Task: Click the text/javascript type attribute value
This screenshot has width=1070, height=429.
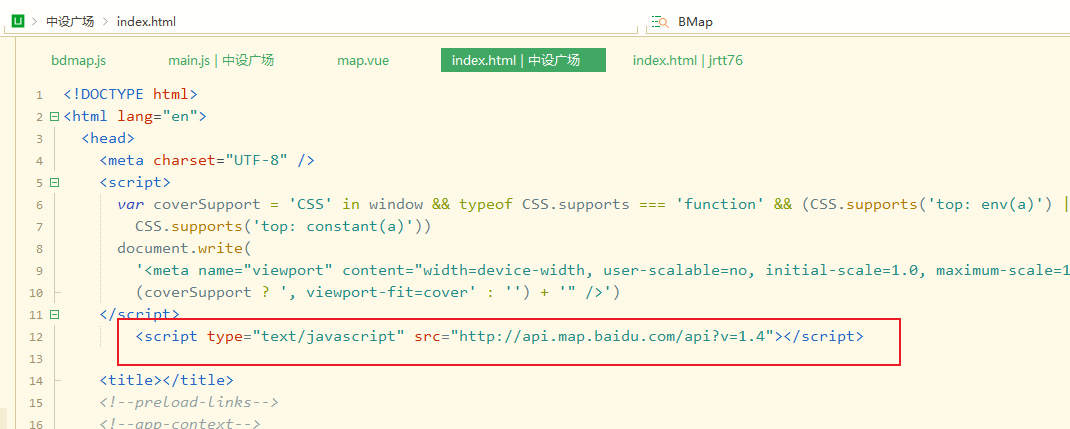Action: click(328, 336)
